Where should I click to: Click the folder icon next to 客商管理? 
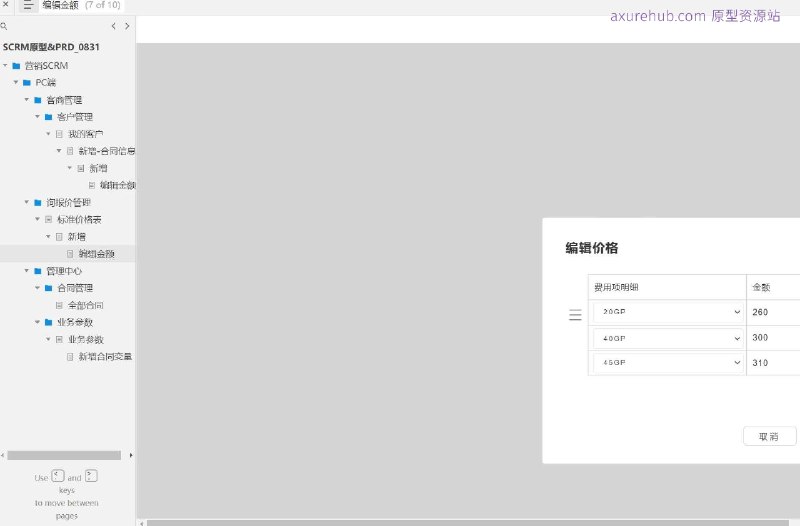[x=38, y=100]
